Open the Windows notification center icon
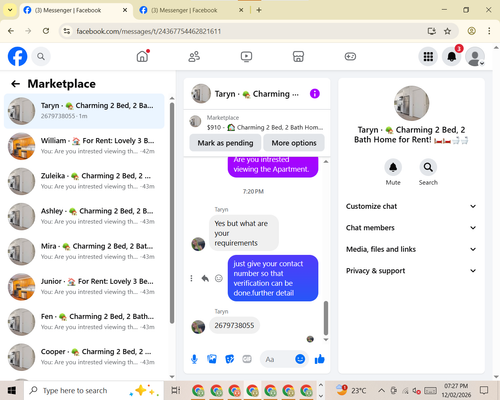The height and width of the screenshot is (400, 500). coord(484,390)
